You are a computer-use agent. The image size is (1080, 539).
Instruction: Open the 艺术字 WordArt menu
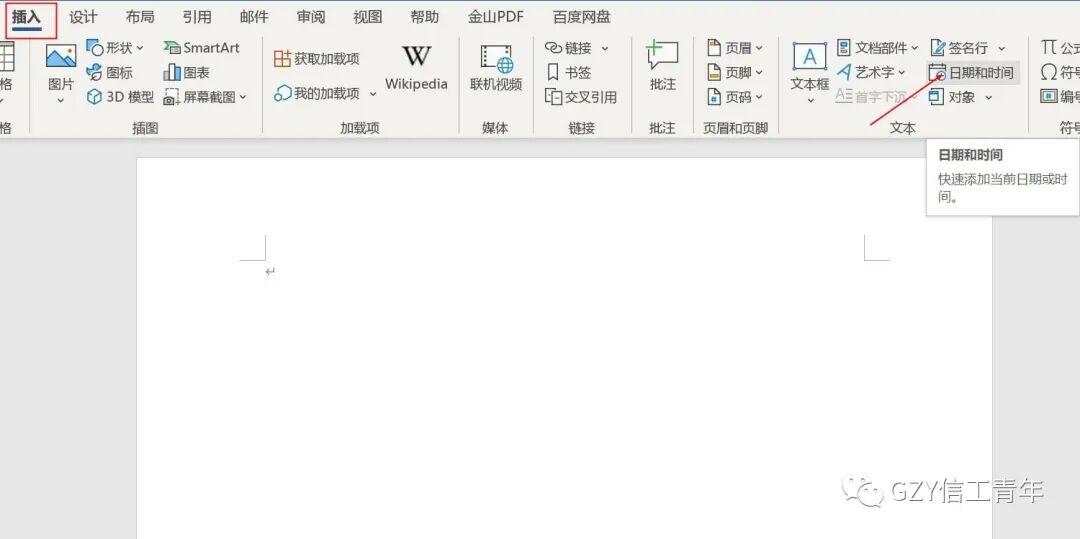tap(871, 72)
